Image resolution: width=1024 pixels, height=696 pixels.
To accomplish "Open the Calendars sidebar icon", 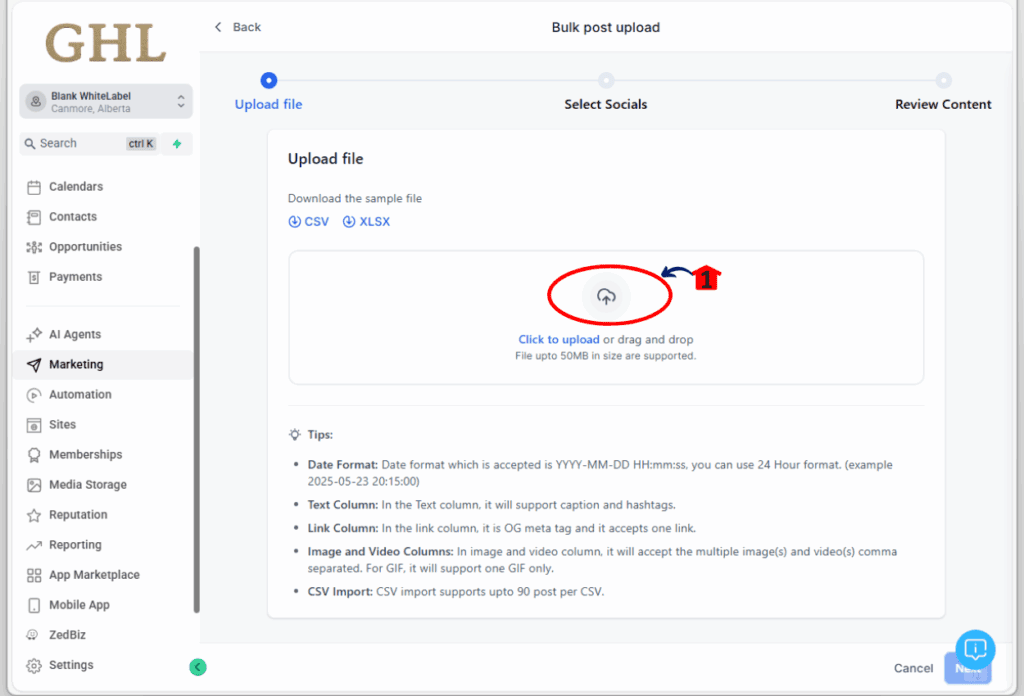I will tap(34, 187).
